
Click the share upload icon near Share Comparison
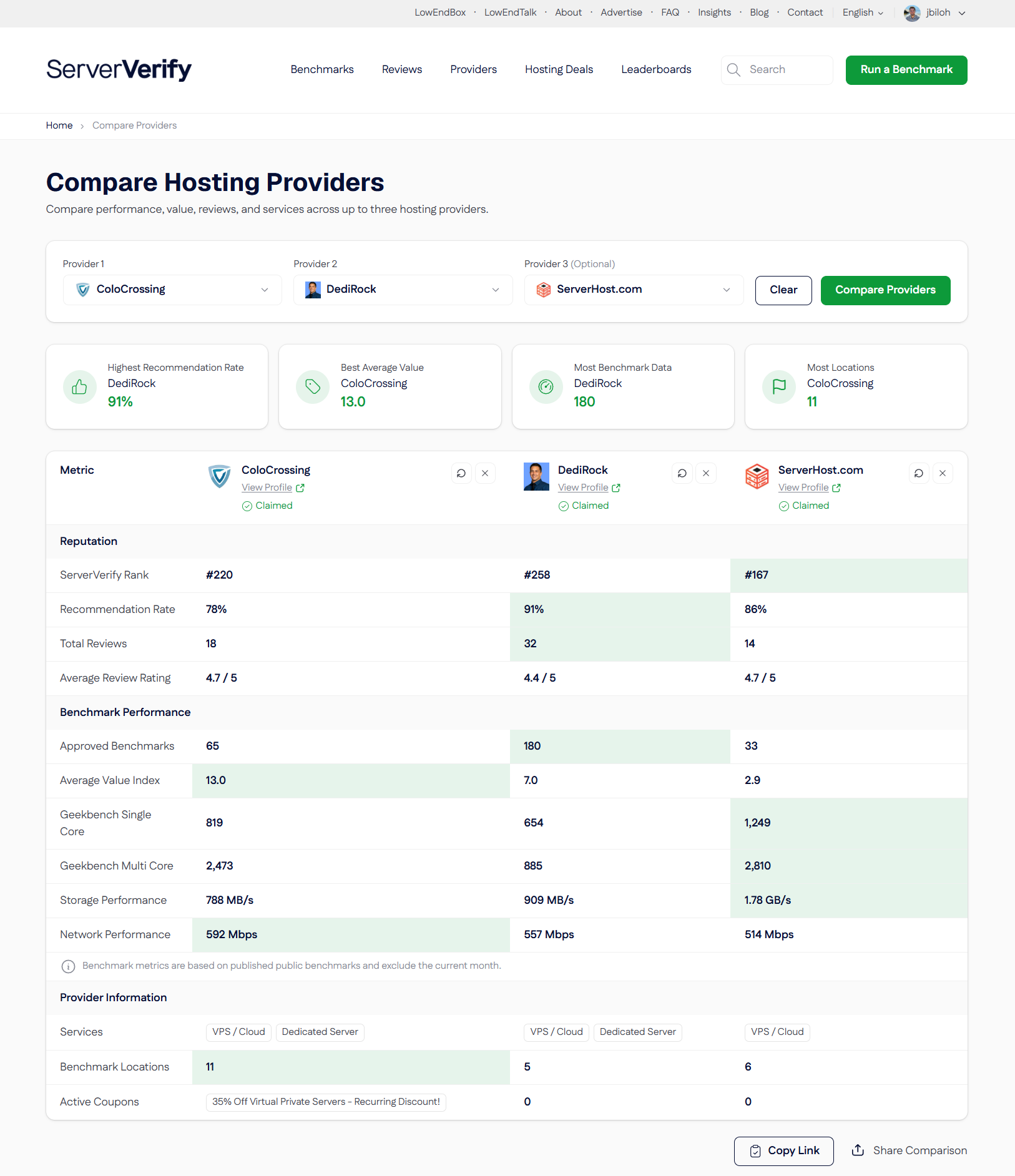[x=858, y=1150]
